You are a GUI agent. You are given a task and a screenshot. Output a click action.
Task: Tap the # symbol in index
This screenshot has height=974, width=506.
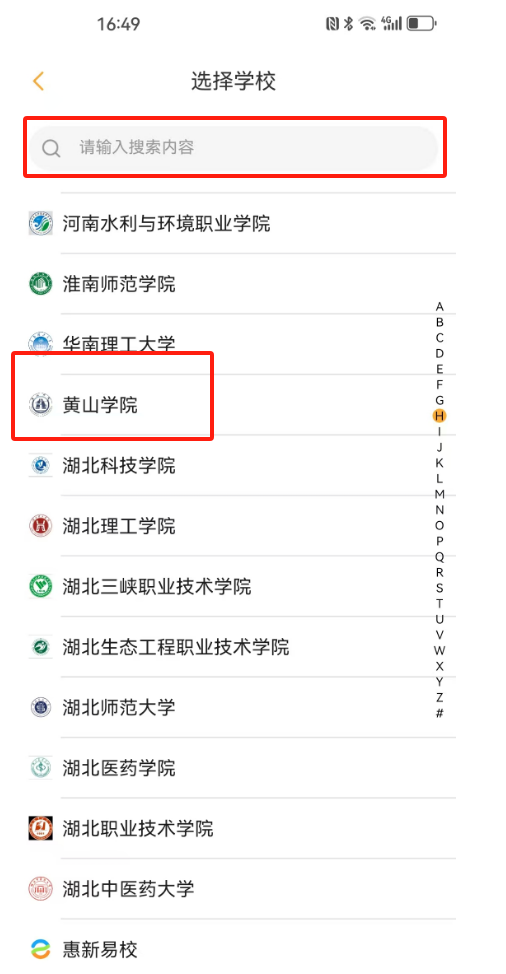coord(440,713)
